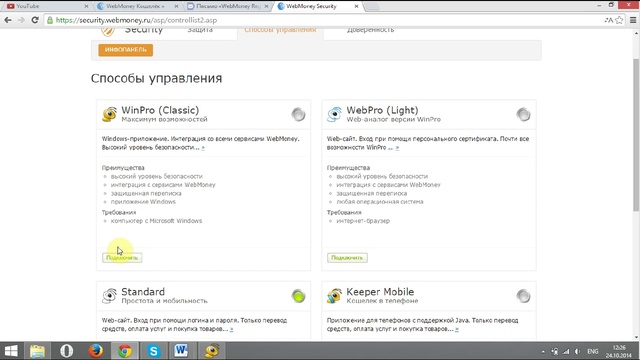Image resolution: width=640 pixels, height=360 pixels.
Task: Click the green padlock security icon
Action: tap(50, 20)
